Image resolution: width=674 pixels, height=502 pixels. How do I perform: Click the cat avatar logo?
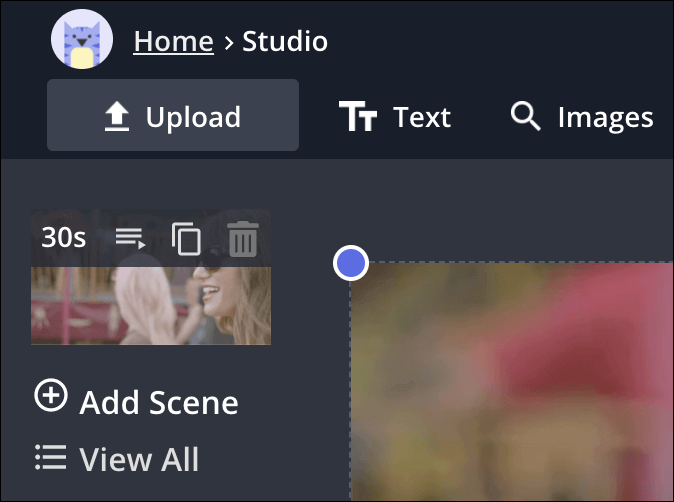(82, 40)
